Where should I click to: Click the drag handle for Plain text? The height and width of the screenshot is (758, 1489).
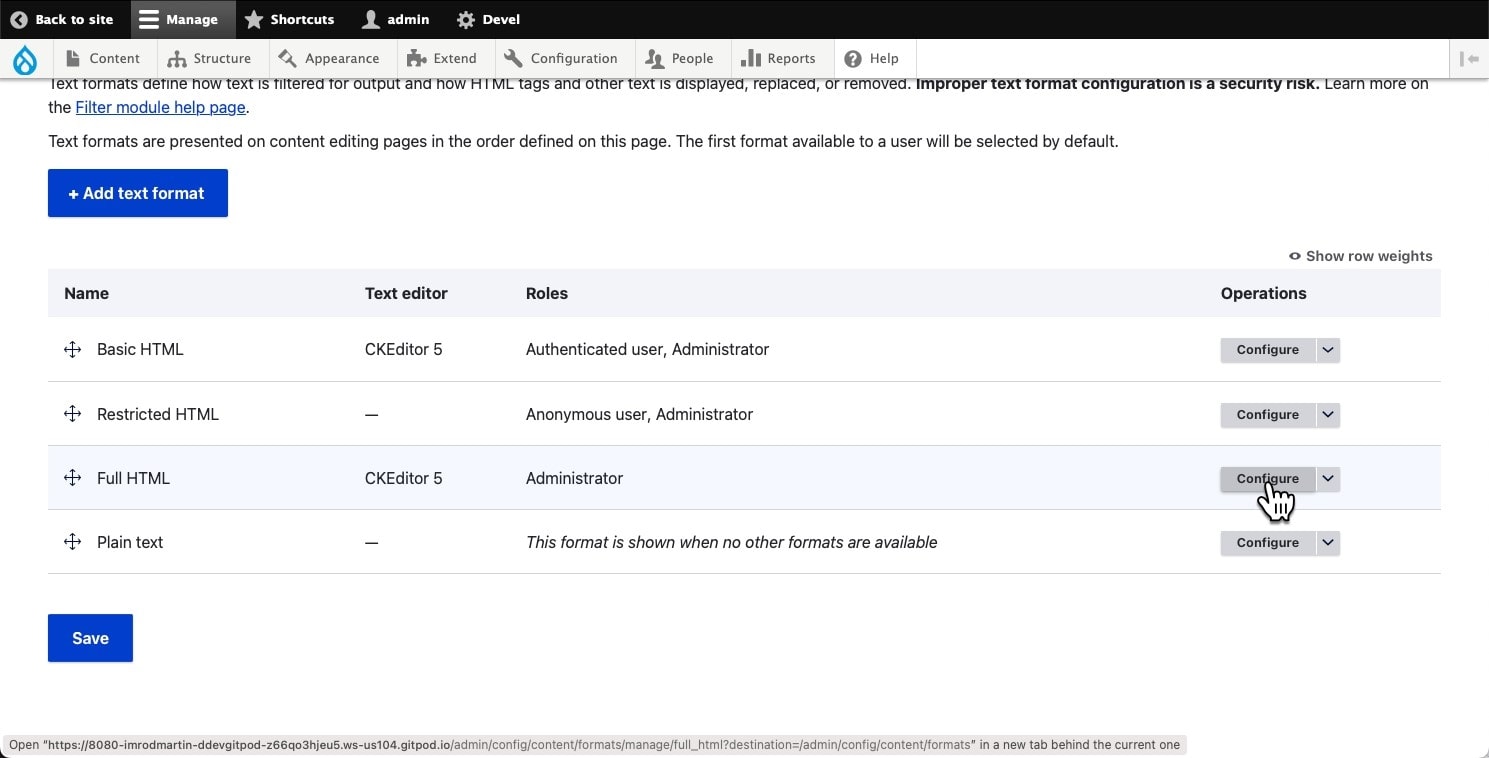click(72, 542)
